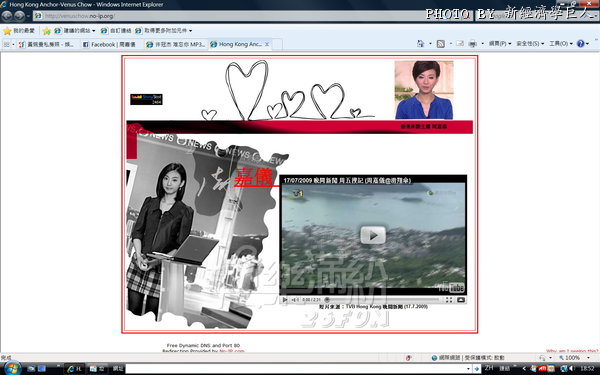The image size is (600, 375).
Task: Open the Favorites star button
Action: 18,31
